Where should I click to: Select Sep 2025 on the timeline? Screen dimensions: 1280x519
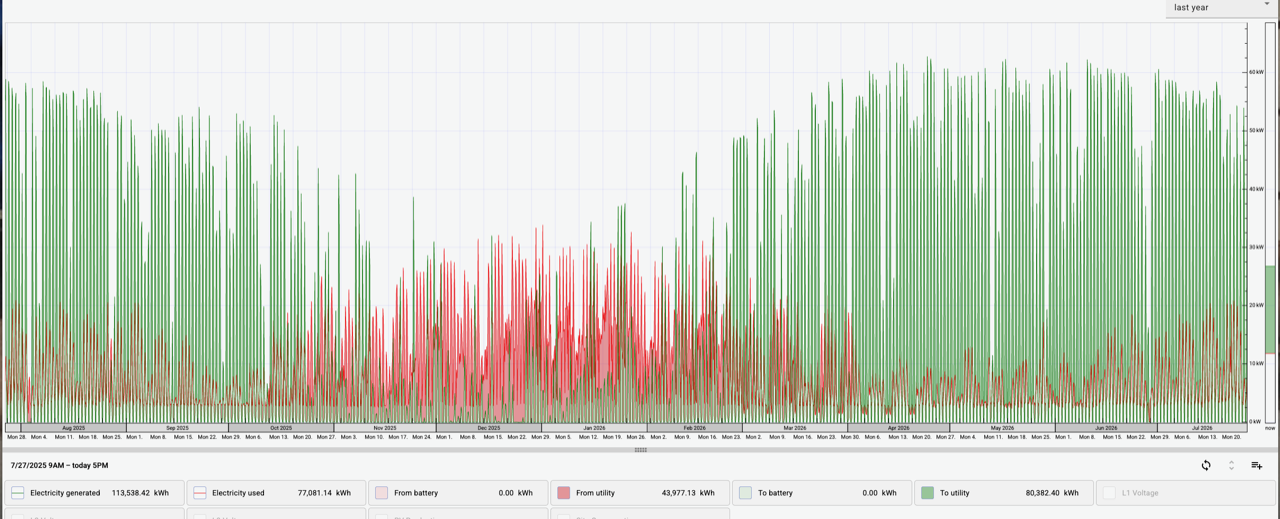[x=177, y=428]
